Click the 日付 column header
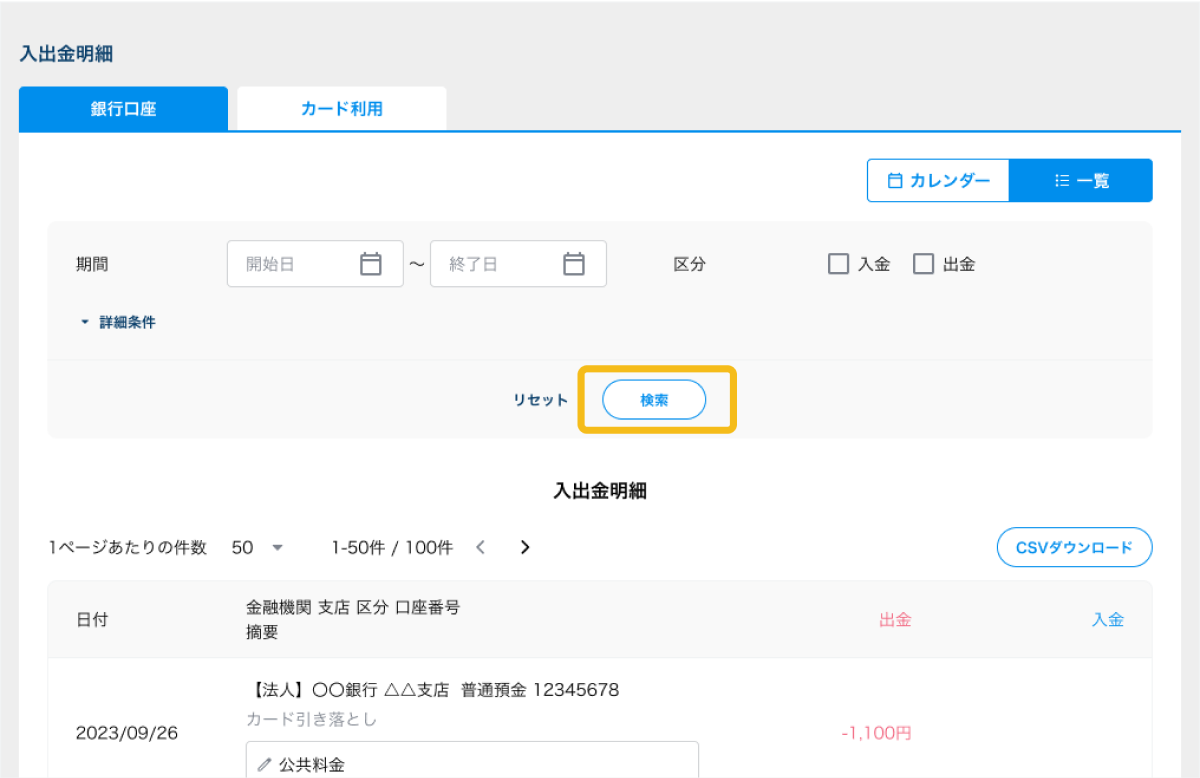1200x778 pixels. (92, 619)
